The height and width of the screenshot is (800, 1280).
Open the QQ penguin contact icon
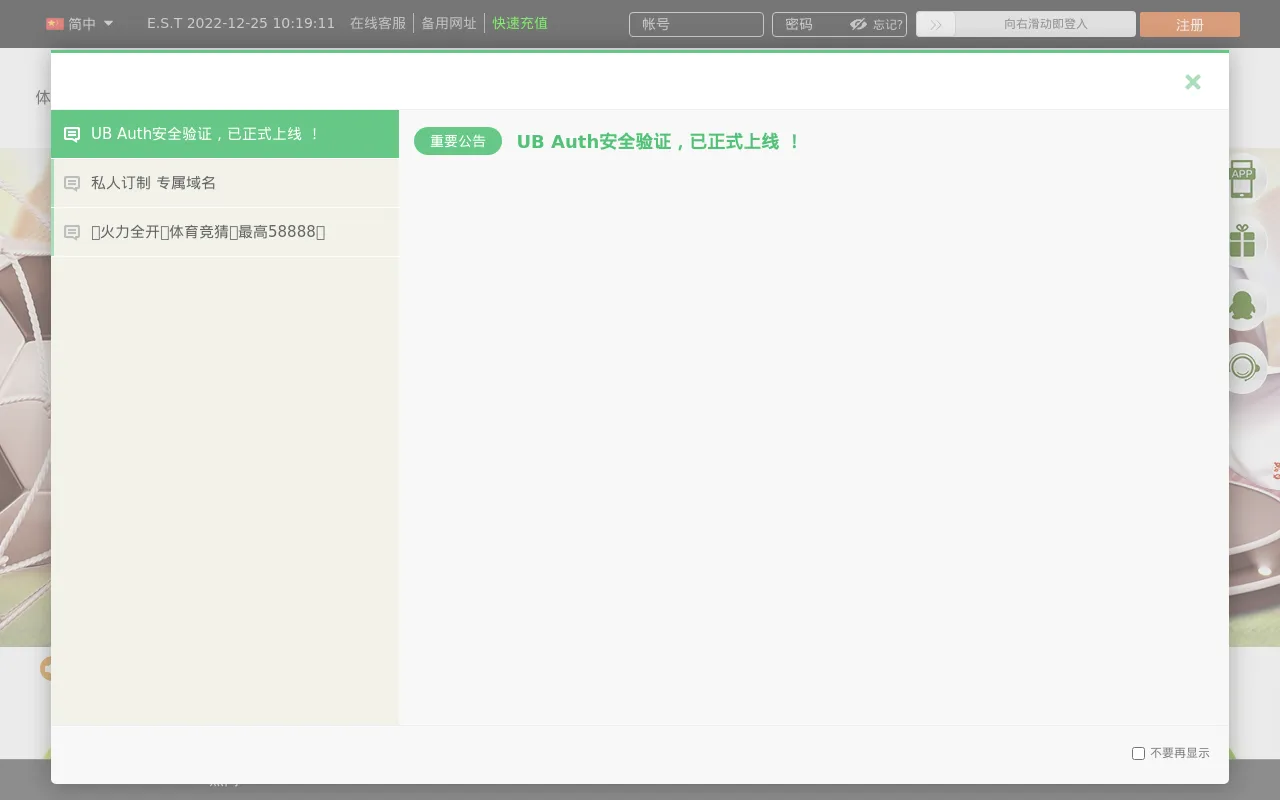coord(1242,305)
